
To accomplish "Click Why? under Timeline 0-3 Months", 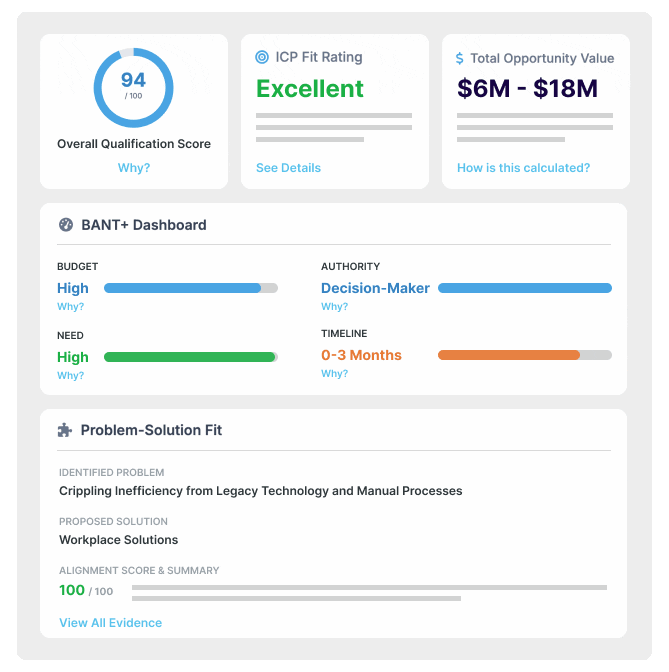I will [334, 374].
